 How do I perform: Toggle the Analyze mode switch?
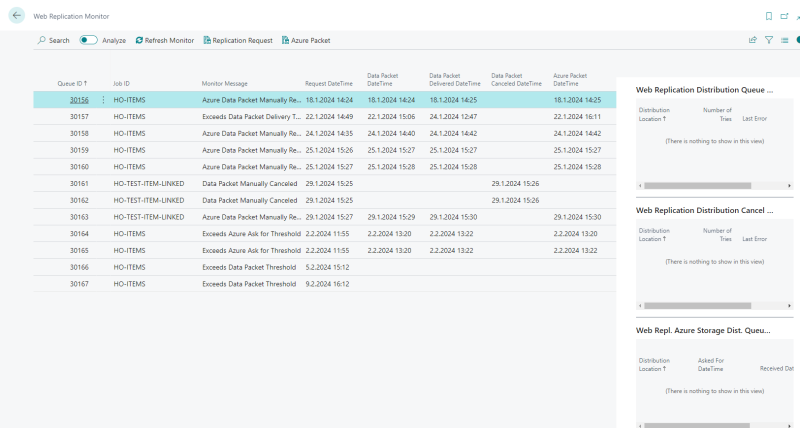[x=88, y=40]
